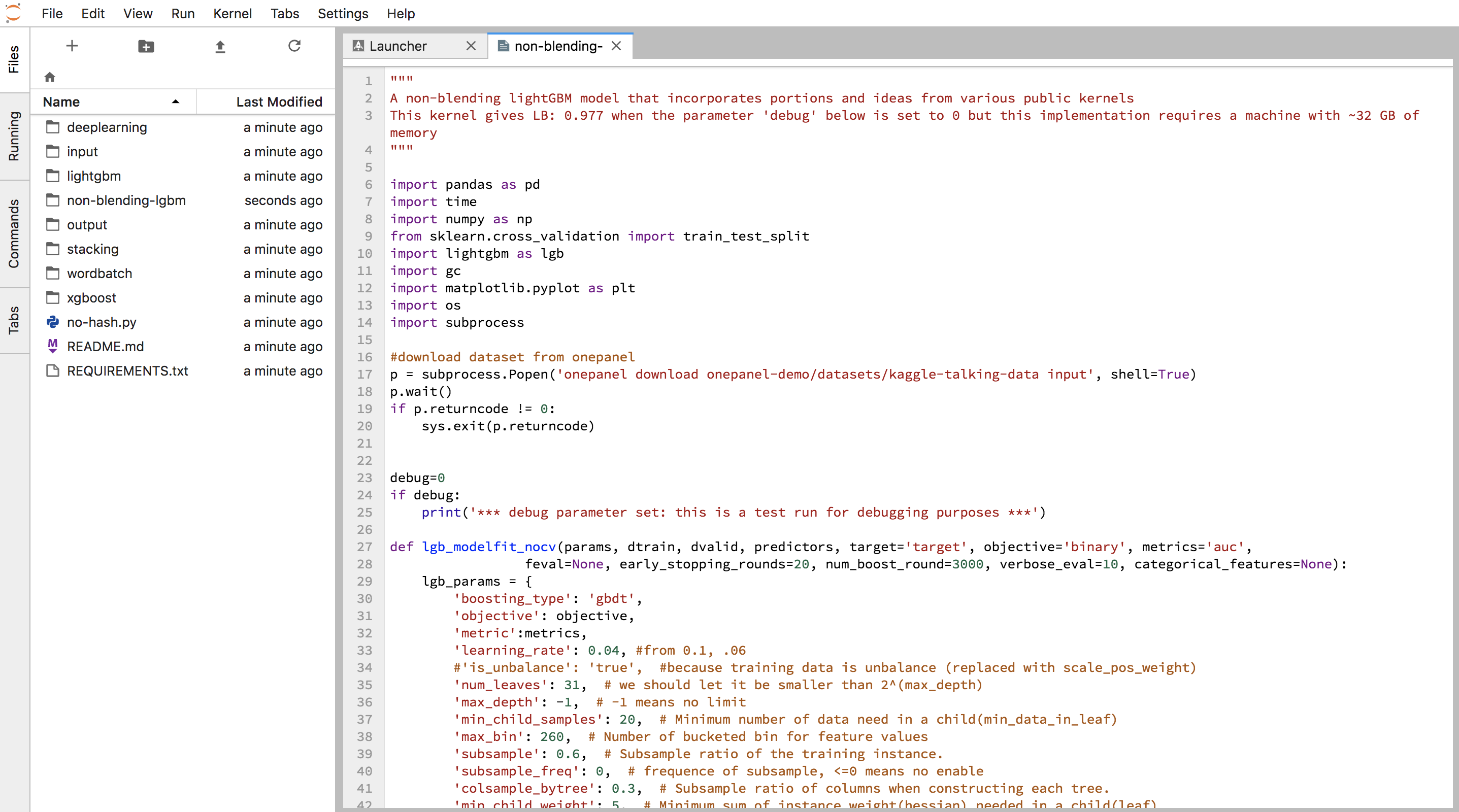Create a new folder with folder icon
The height and width of the screenshot is (812, 1459).
click(x=146, y=46)
